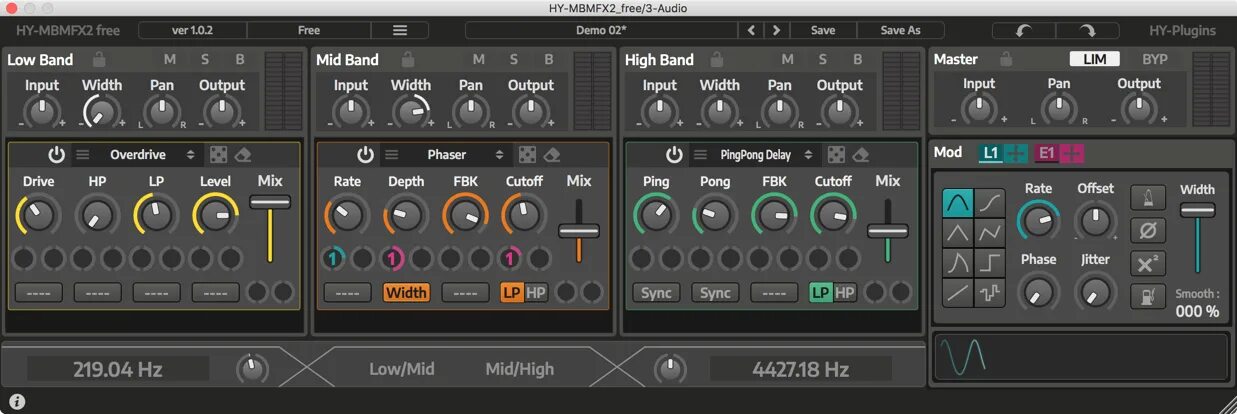
Task: Erase the Phaser effect settings
Action: [x=552, y=155]
